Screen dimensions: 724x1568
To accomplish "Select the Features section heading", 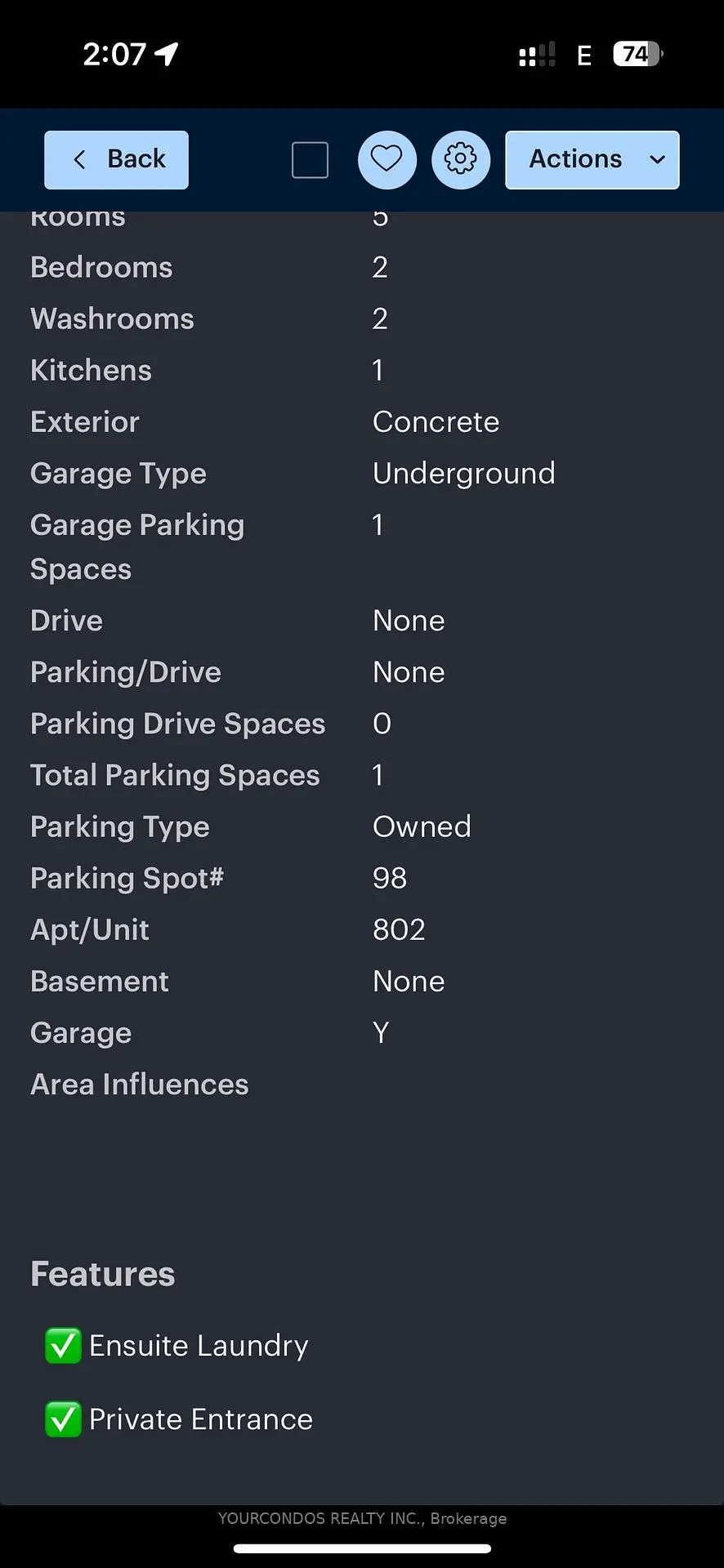I will click(103, 1274).
